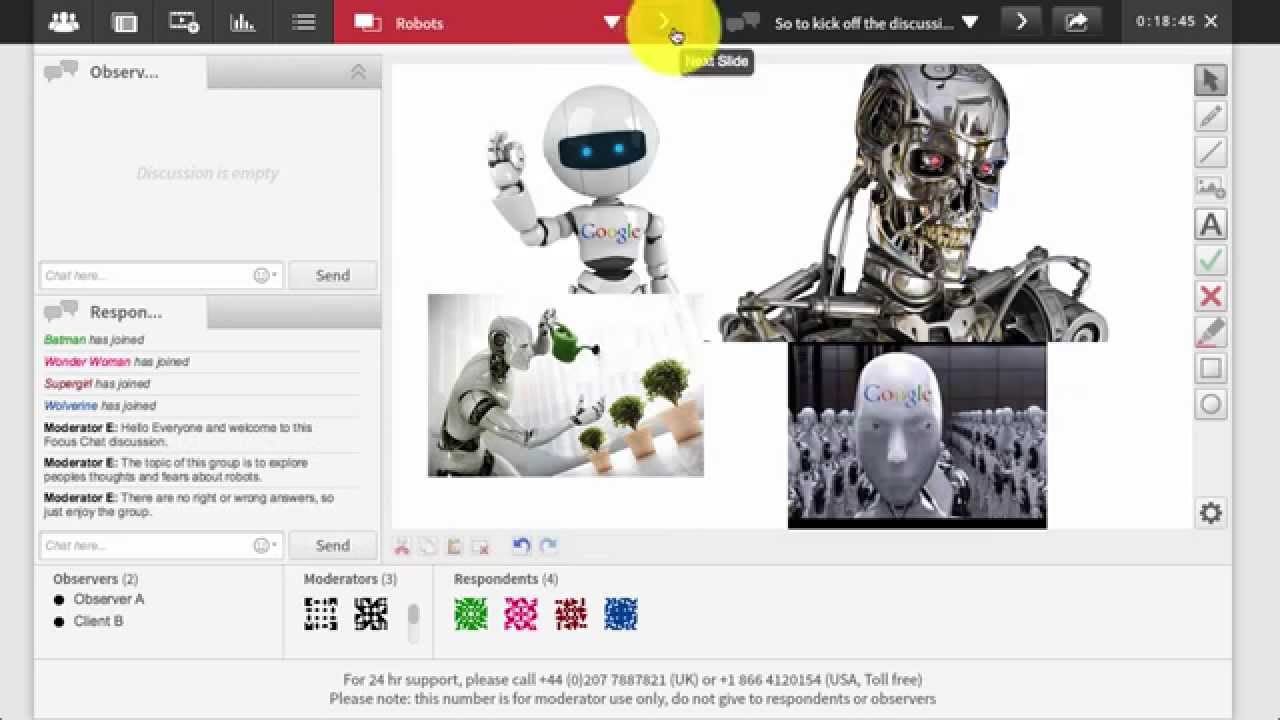Open emoji picker in Observers chat
The width and height of the screenshot is (1280, 720).
[266, 276]
